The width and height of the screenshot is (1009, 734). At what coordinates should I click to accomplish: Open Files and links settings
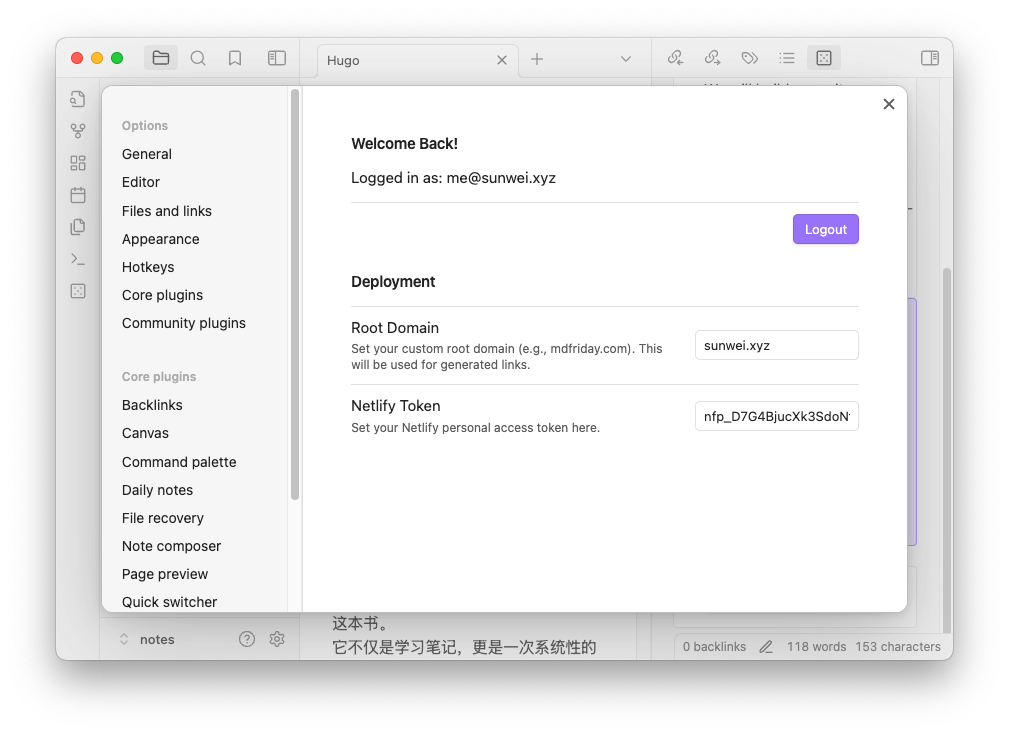click(x=167, y=211)
